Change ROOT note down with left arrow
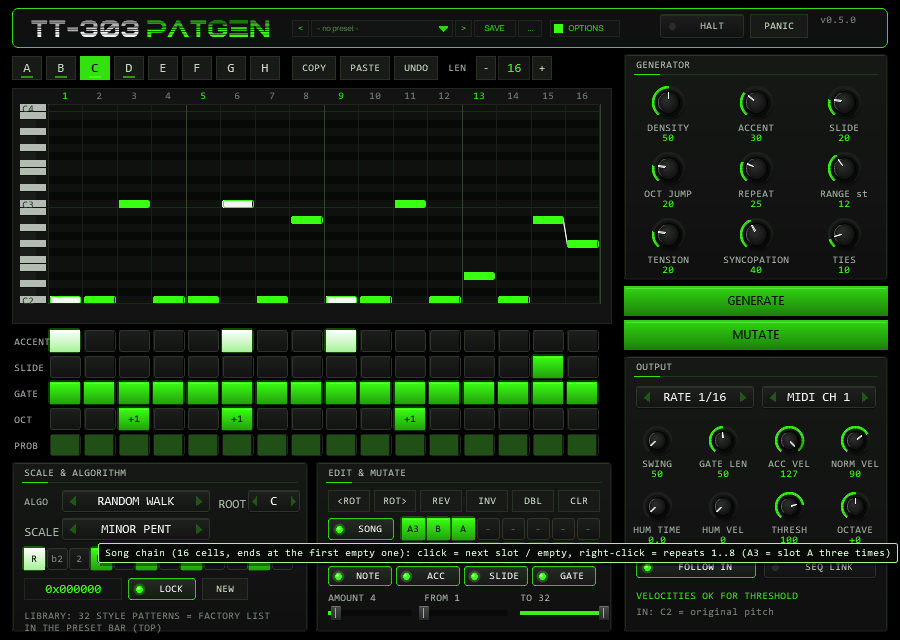Screen dimensions: 900x640 tap(255, 501)
